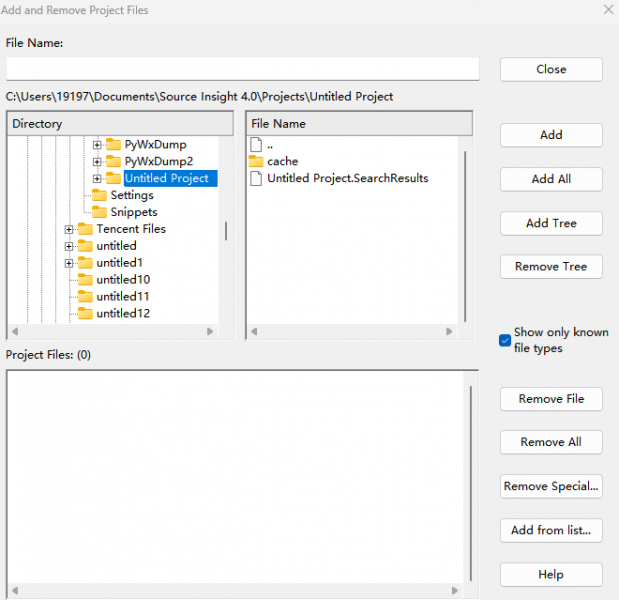
Task: Close the Add and Remove Project Files dialog
Action: click(x=609, y=9)
